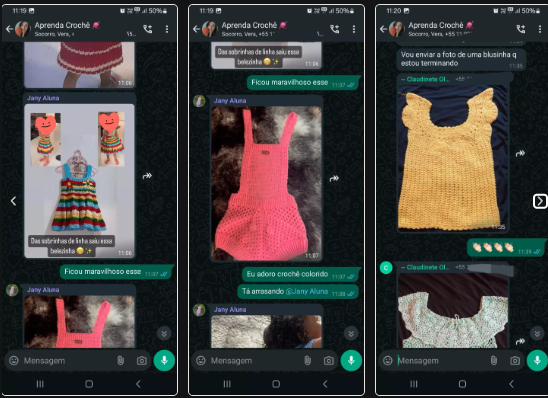The width and height of the screenshot is (548, 398).
Task: Record voice message on left phone
Action: coord(164,360)
